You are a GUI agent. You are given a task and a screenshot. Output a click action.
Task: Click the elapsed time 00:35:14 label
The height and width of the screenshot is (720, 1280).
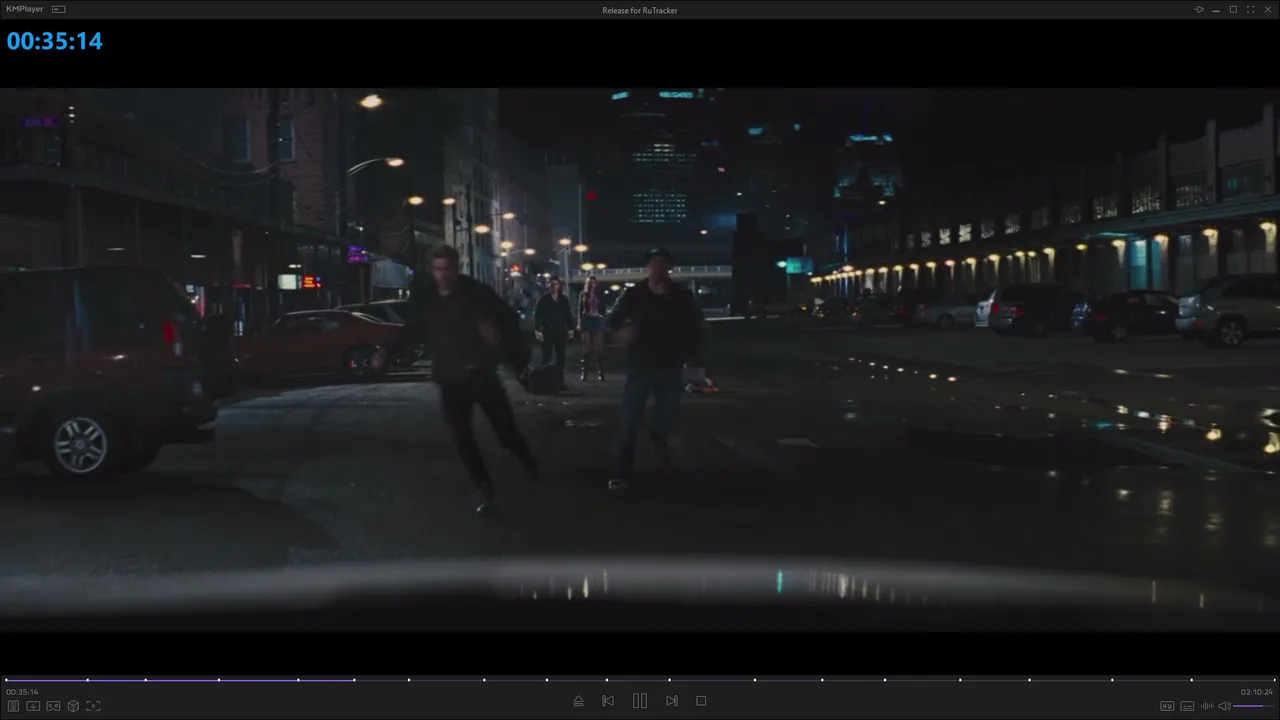[22, 692]
